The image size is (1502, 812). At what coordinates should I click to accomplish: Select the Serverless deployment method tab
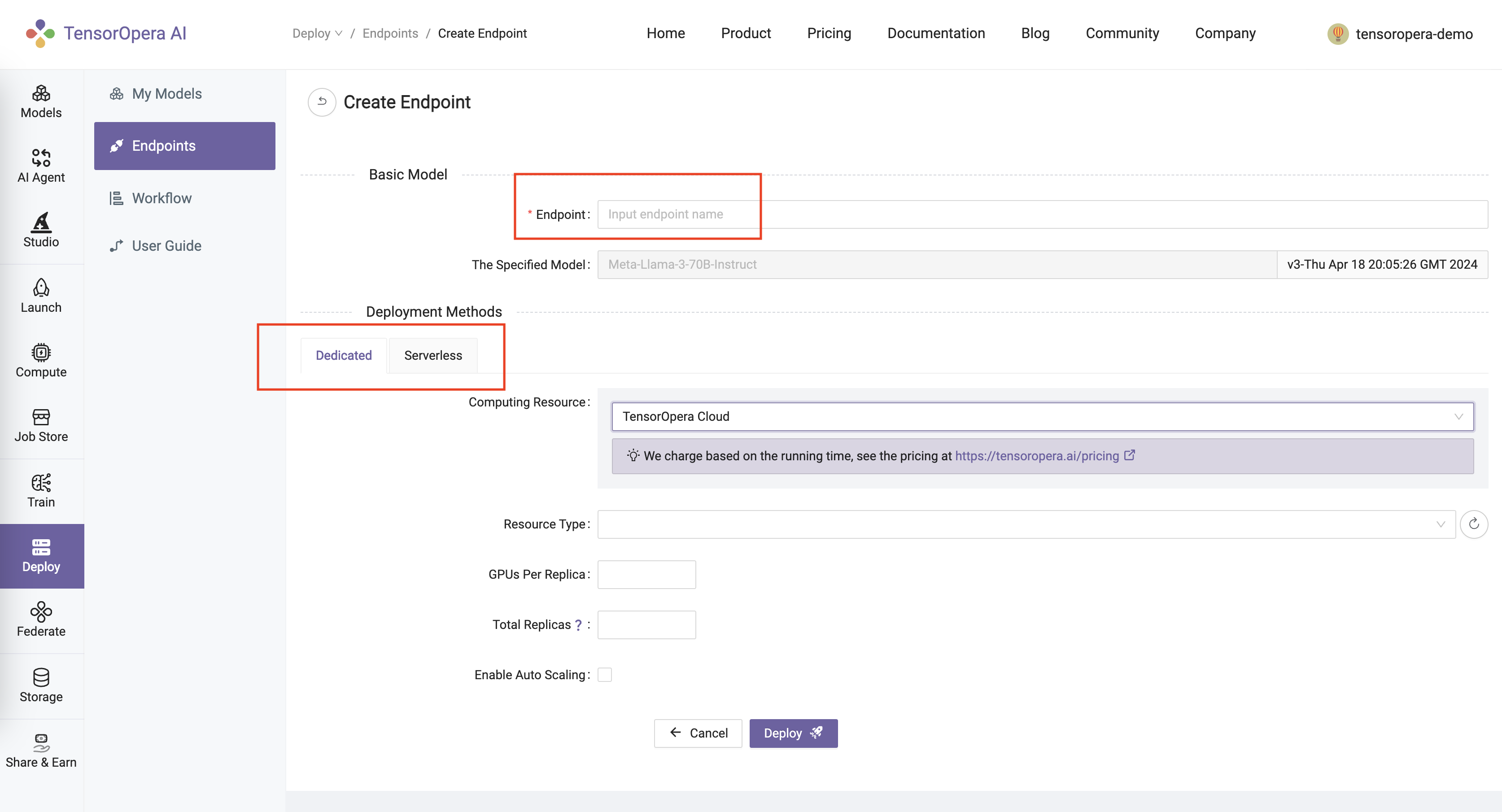pos(433,355)
